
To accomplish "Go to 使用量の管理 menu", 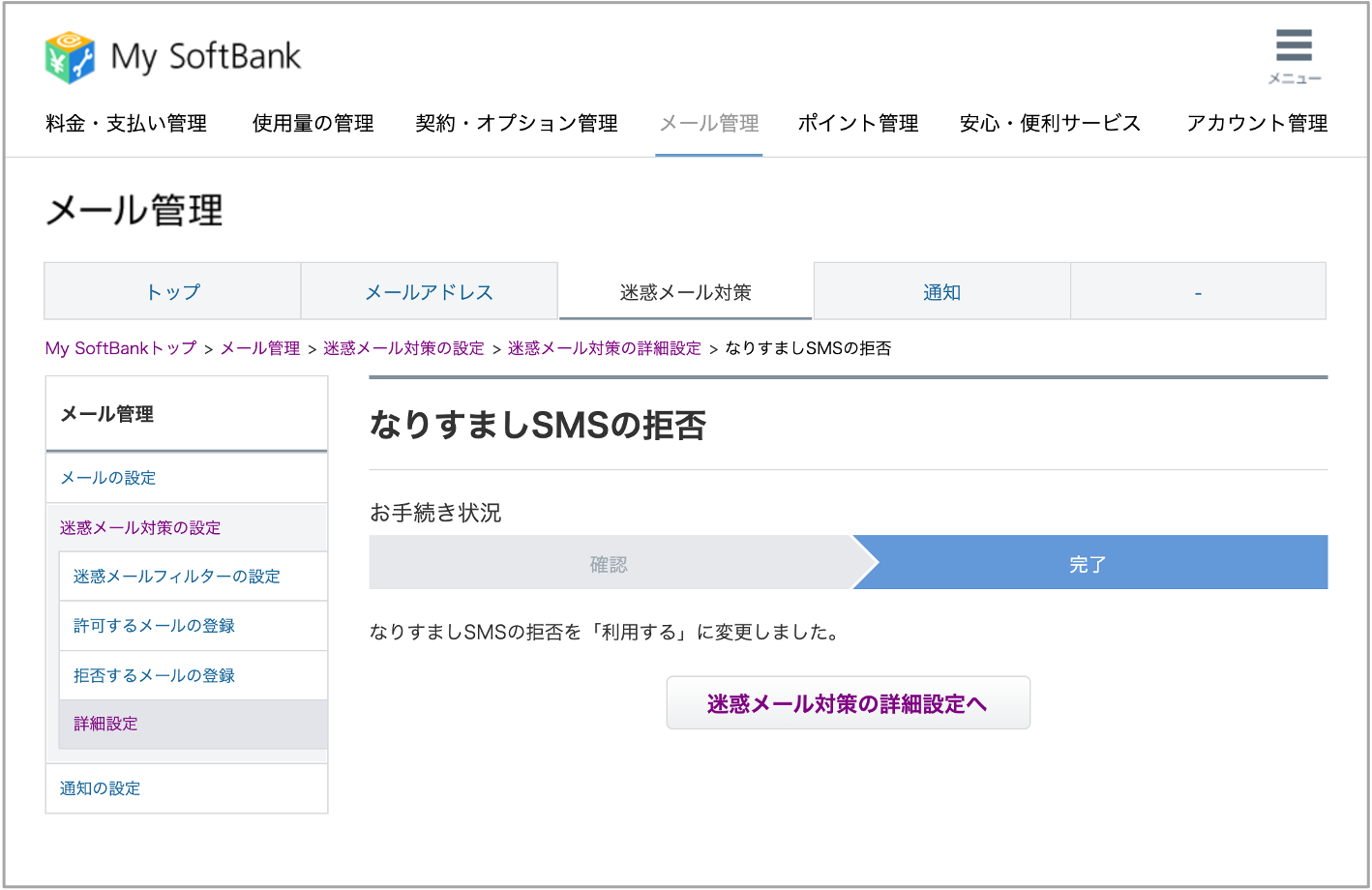I will 313,124.
